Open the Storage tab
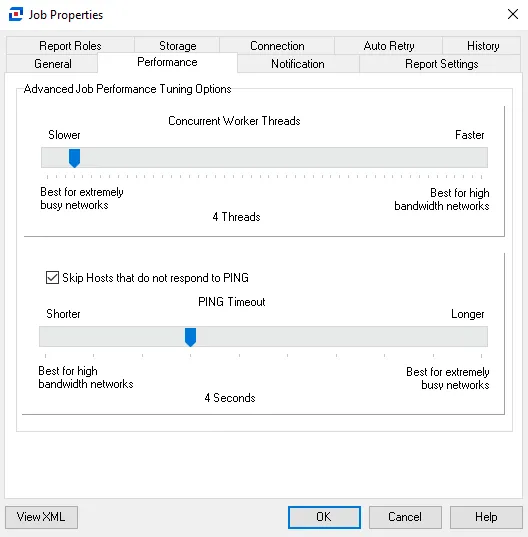The width and height of the screenshot is (528, 537). coord(177,46)
